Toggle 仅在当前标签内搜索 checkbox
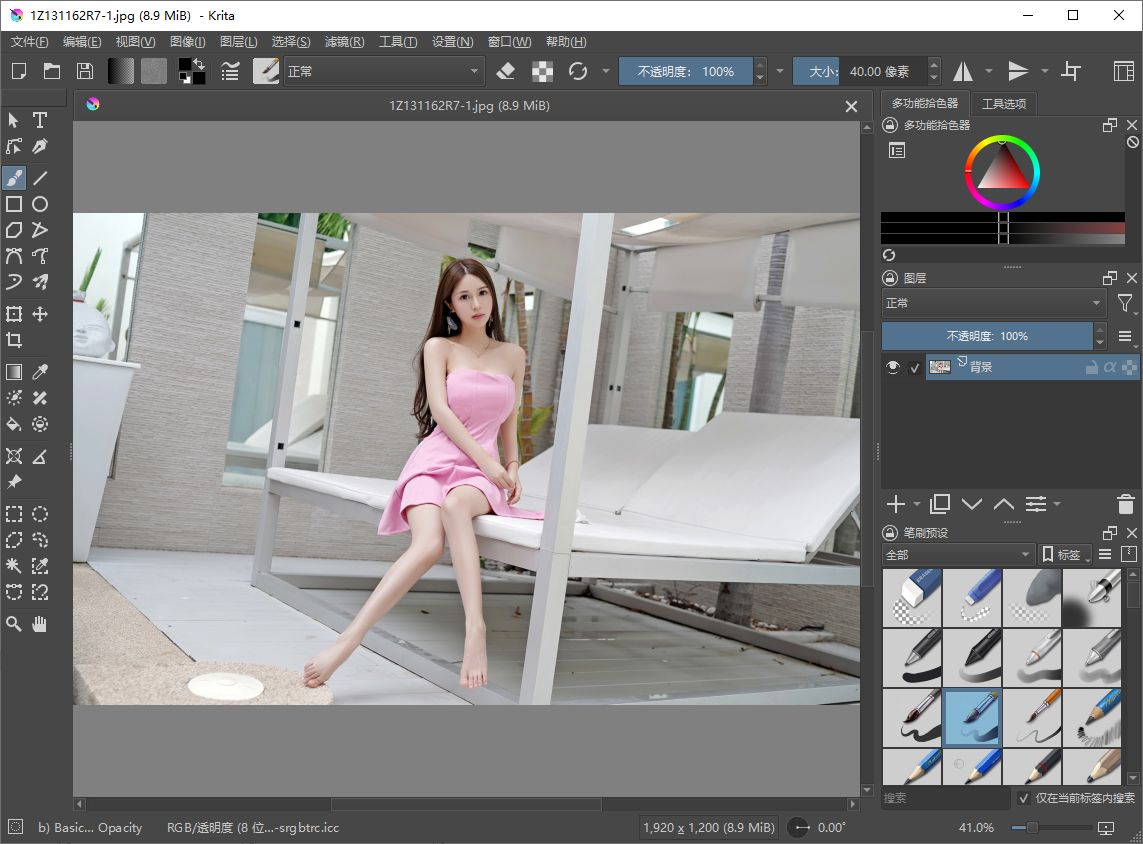1143x844 pixels. [x=1024, y=798]
